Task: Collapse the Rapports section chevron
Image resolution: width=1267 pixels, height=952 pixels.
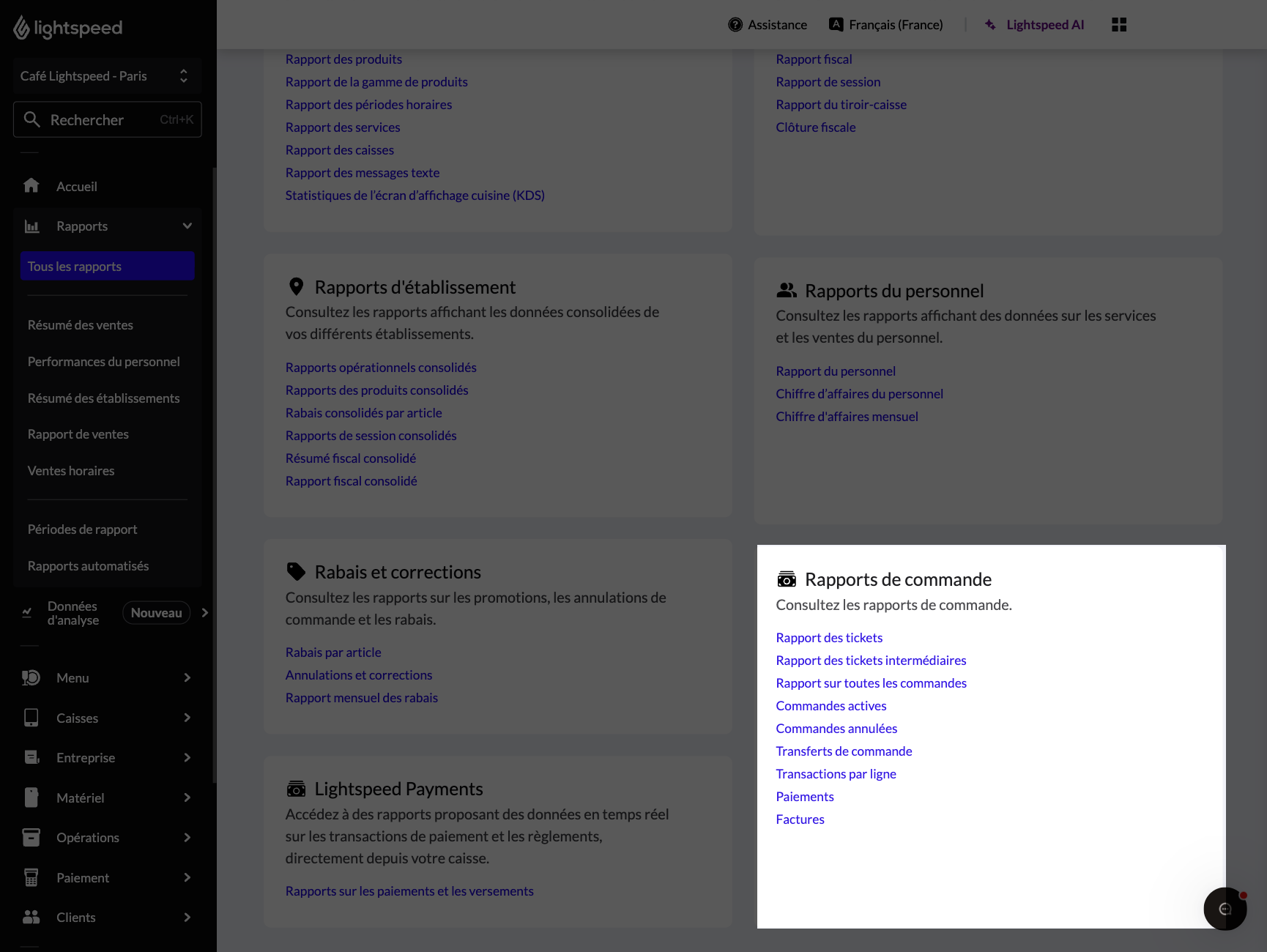Action: coord(187,226)
